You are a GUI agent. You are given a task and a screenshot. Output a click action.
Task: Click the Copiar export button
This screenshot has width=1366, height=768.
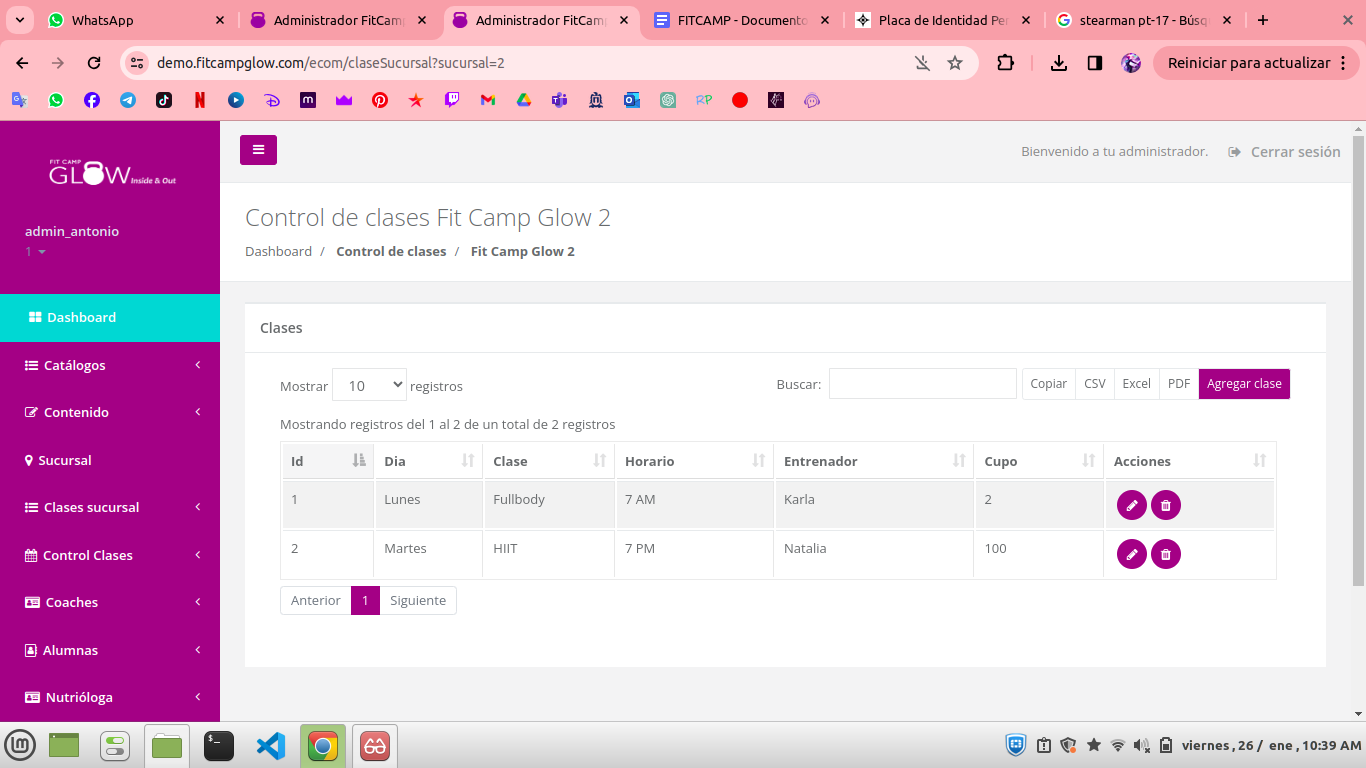tap(1048, 384)
